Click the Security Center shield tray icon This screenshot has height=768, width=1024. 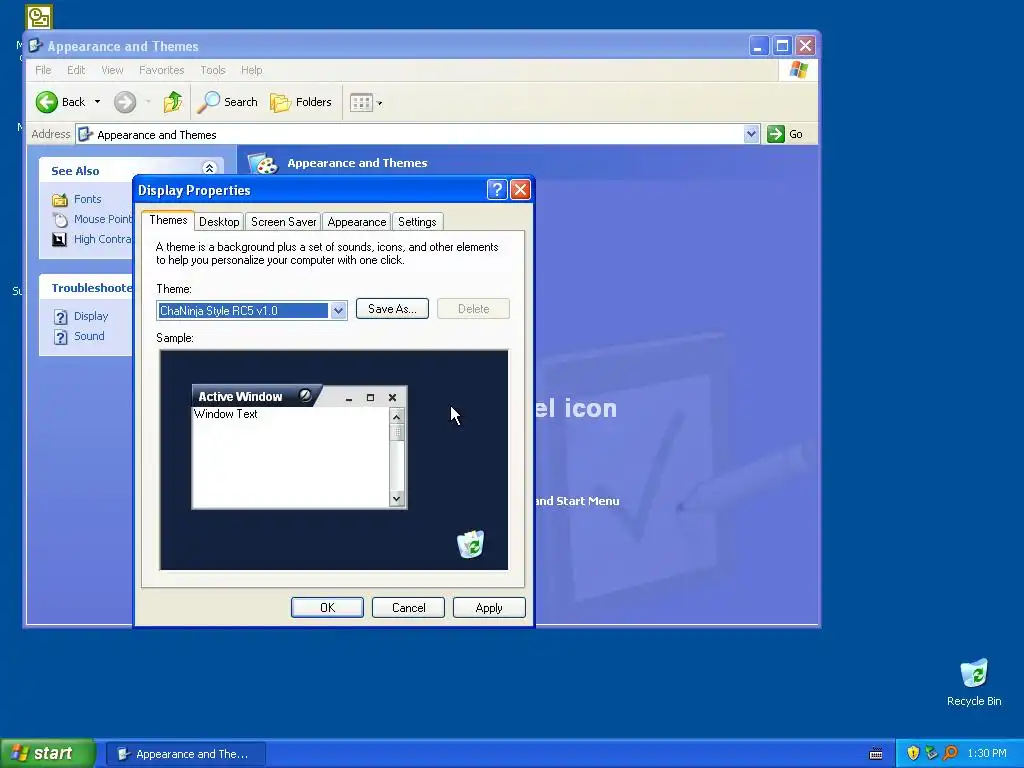click(913, 754)
